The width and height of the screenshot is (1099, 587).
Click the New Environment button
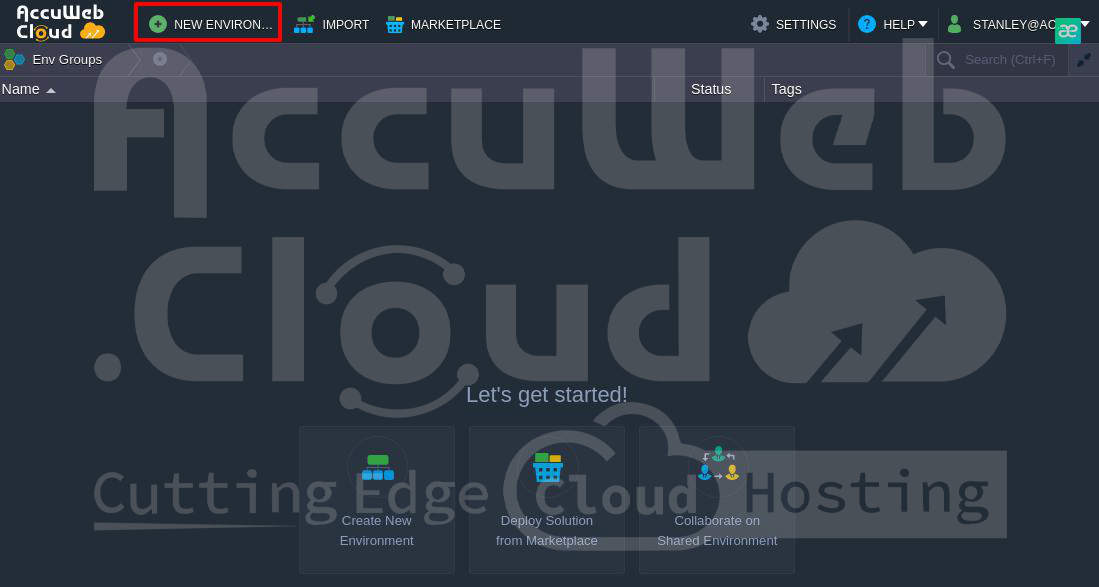pos(209,24)
